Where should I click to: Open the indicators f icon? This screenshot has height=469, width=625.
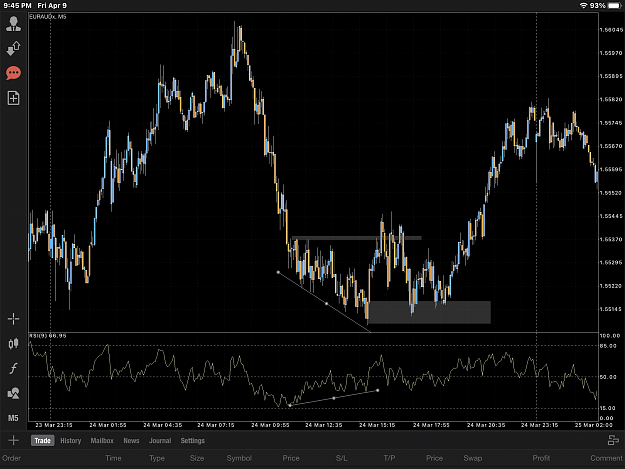[13, 368]
